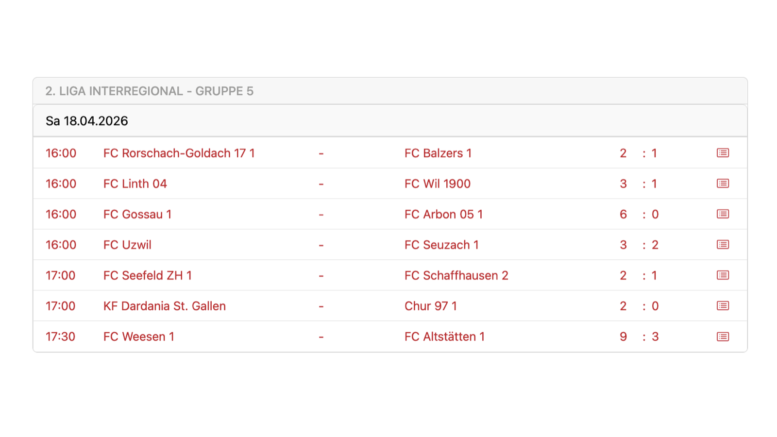Viewport: 777px width, 437px height.
Task: Click the 17:30 kickoff time of Weesen match
Action: [60, 337]
